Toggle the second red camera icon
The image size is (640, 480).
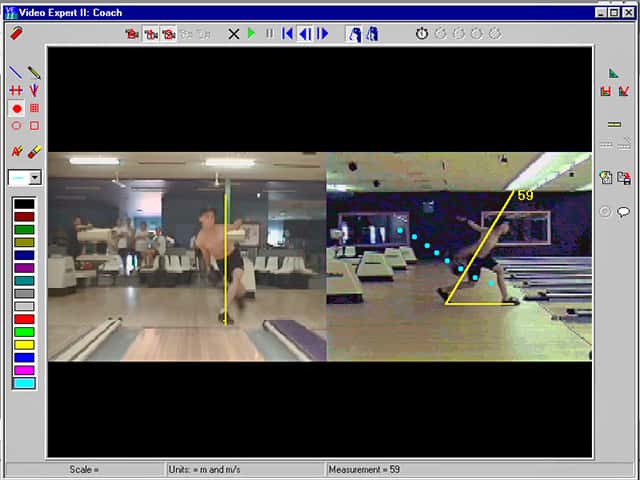coord(151,34)
